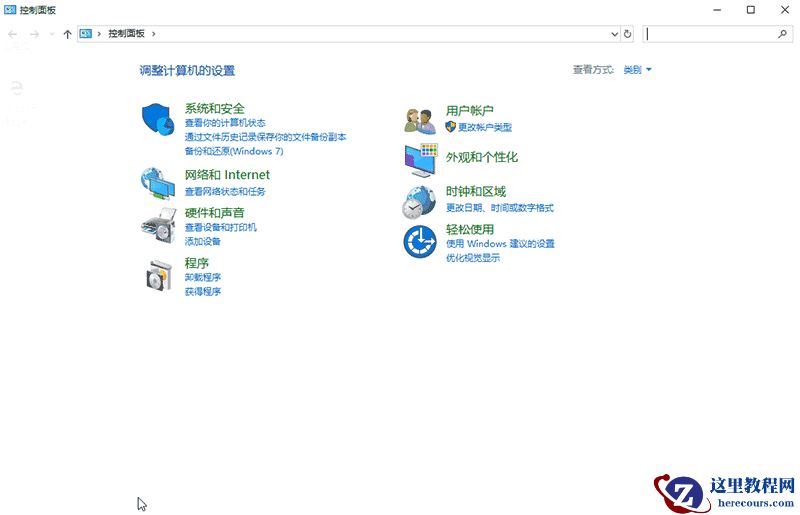This screenshot has width=800, height=515.
Task: Open 用户帐户 category heading
Action: 469,111
